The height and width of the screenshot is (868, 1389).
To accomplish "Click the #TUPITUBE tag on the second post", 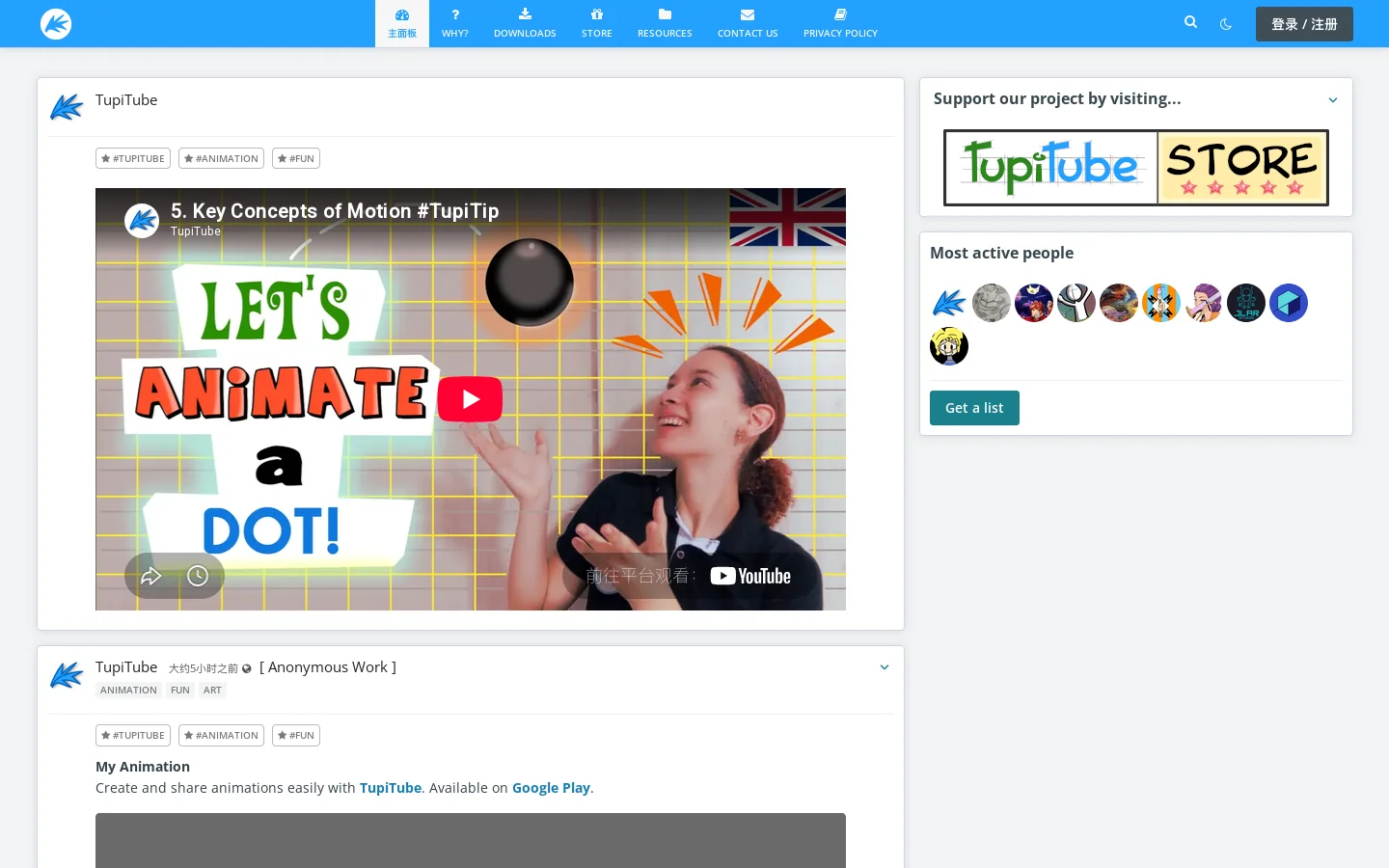I will pyautogui.click(x=133, y=735).
